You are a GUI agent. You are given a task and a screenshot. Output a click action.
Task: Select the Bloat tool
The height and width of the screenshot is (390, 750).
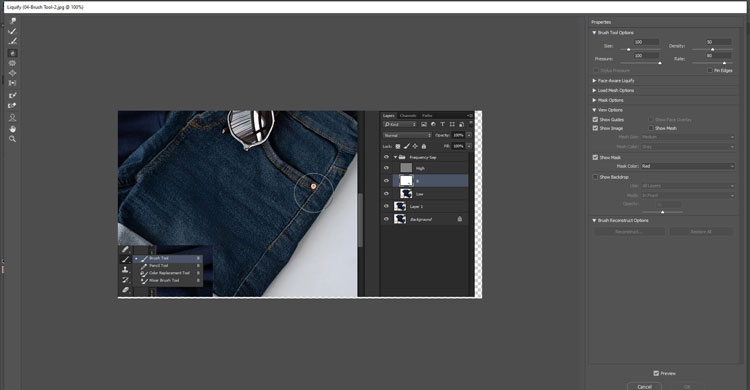coord(12,73)
